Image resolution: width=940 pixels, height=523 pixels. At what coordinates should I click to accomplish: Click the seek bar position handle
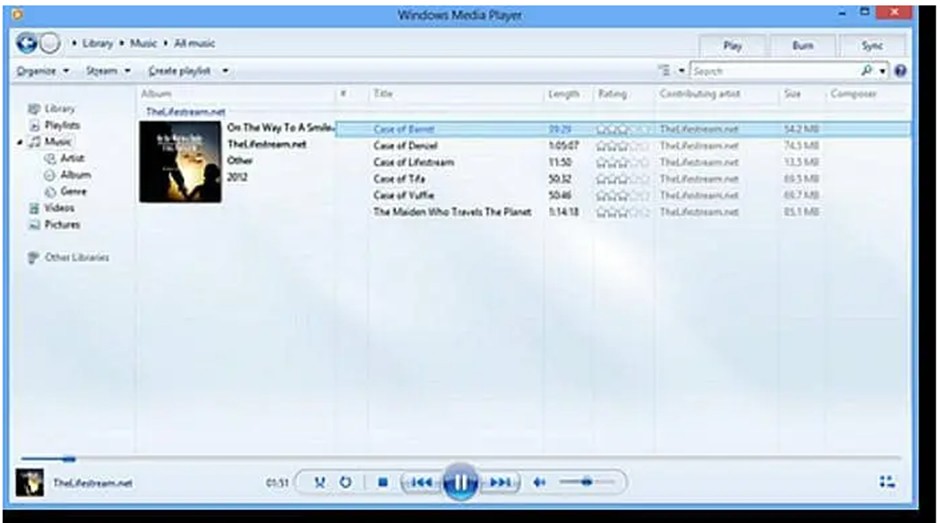tap(69, 459)
